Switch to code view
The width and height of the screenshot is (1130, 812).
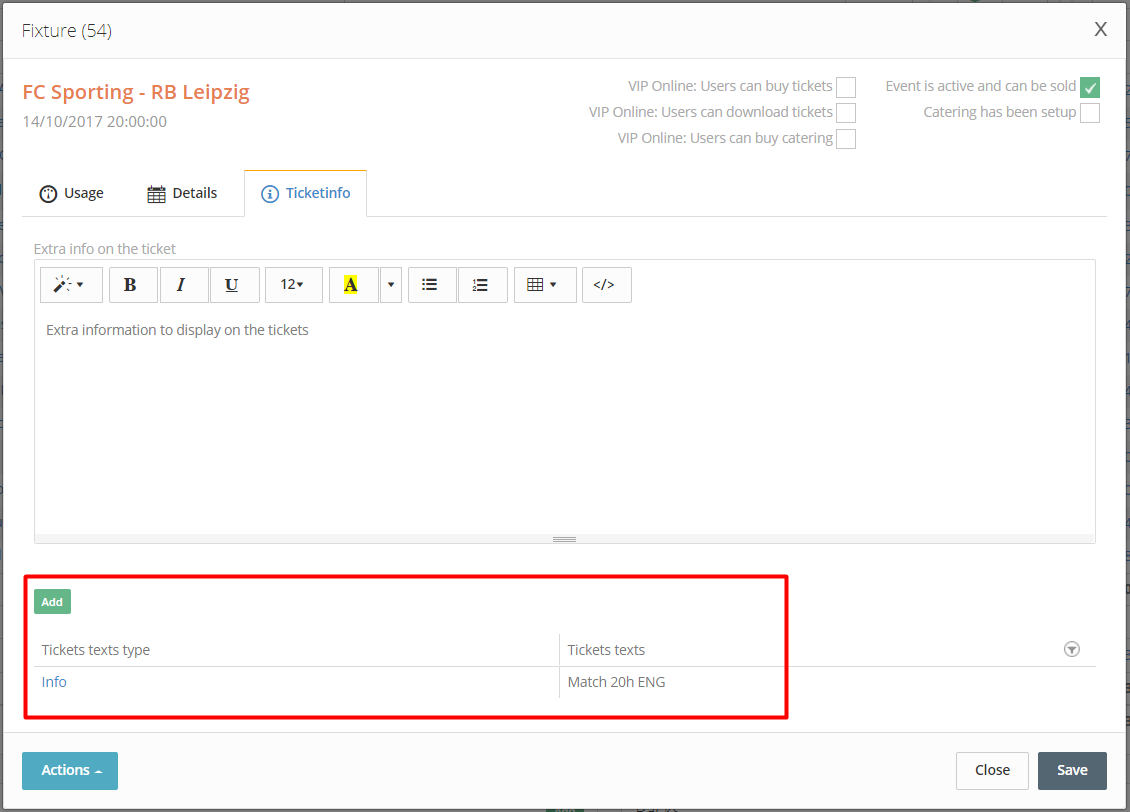[x=606, y=285]
